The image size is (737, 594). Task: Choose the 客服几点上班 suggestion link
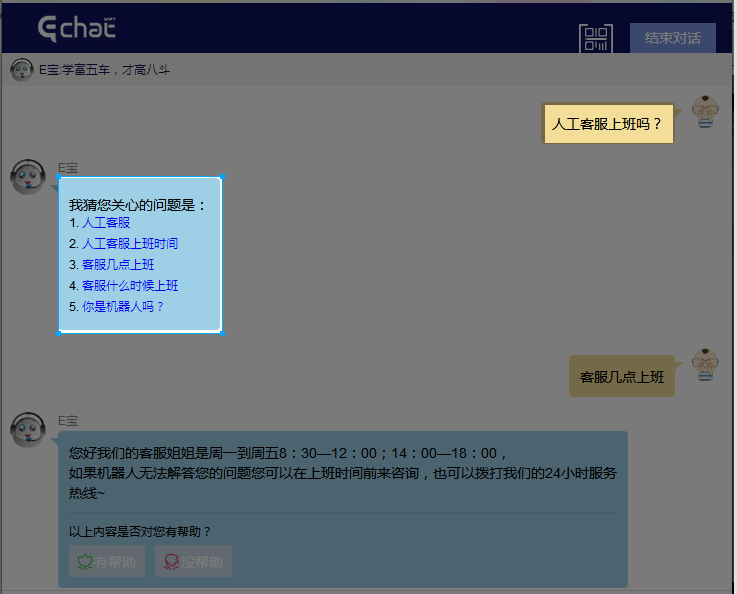[x=118, y=265]
